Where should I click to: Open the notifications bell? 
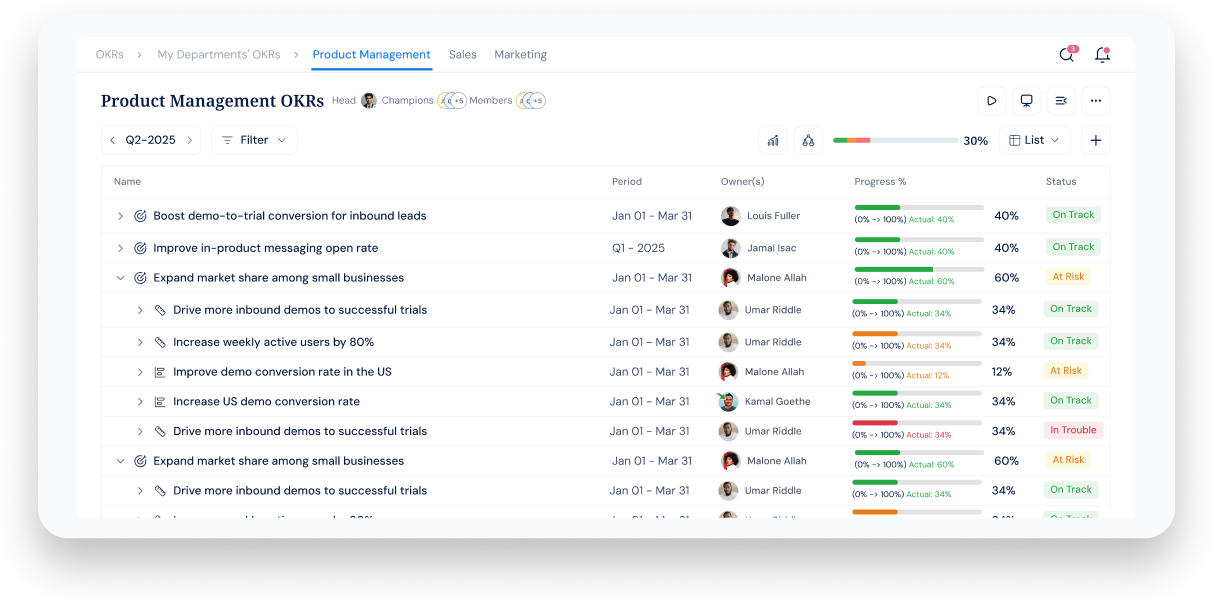[x=1102, y=55]
